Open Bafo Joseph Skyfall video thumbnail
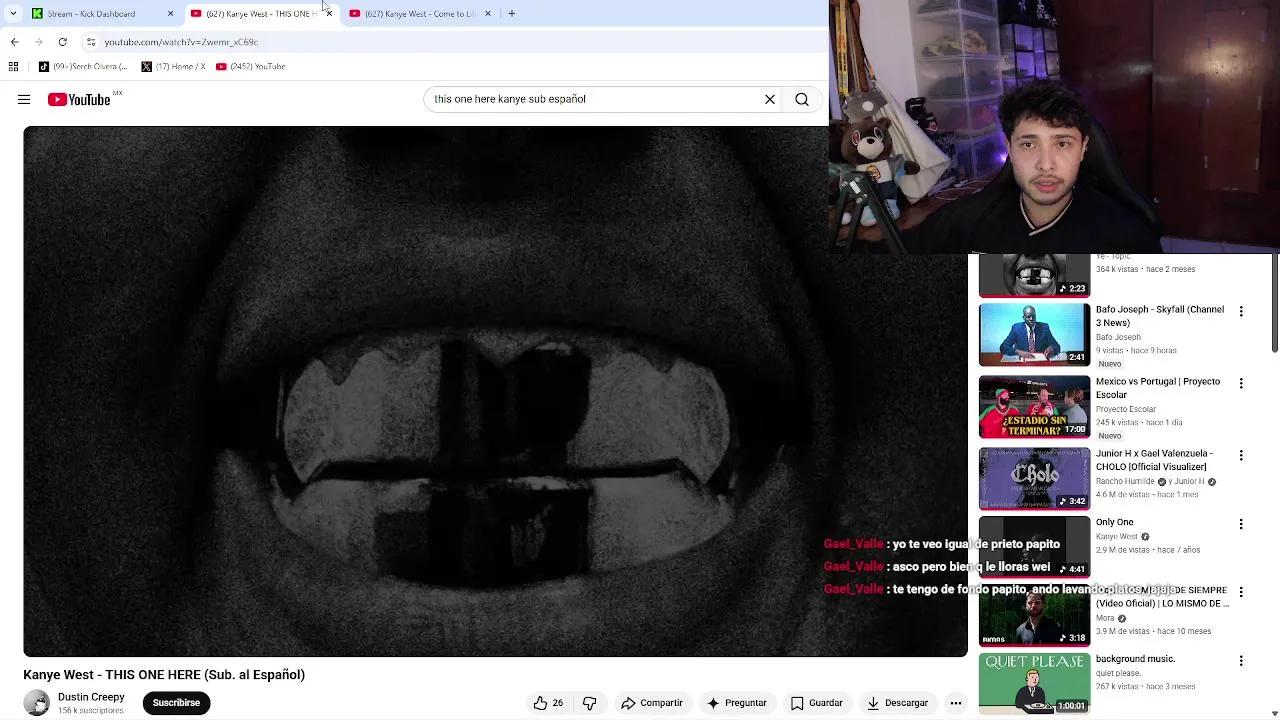 1034,335
